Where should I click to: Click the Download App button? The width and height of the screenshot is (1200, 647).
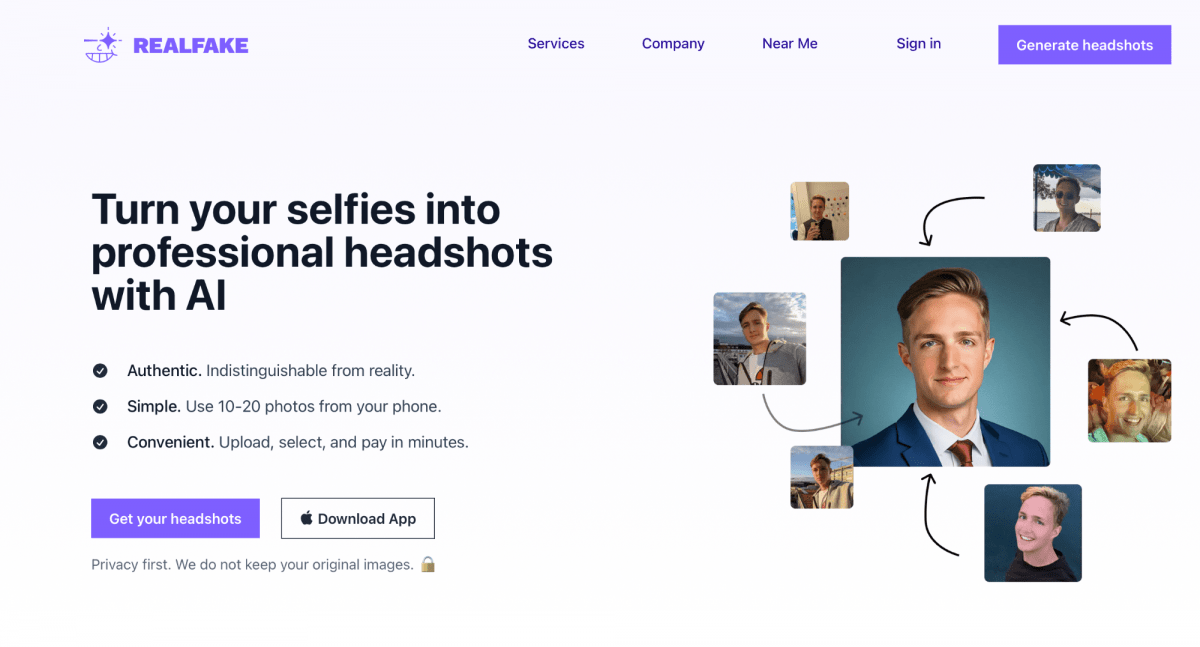pyautogui.click(x=358, y=518)
